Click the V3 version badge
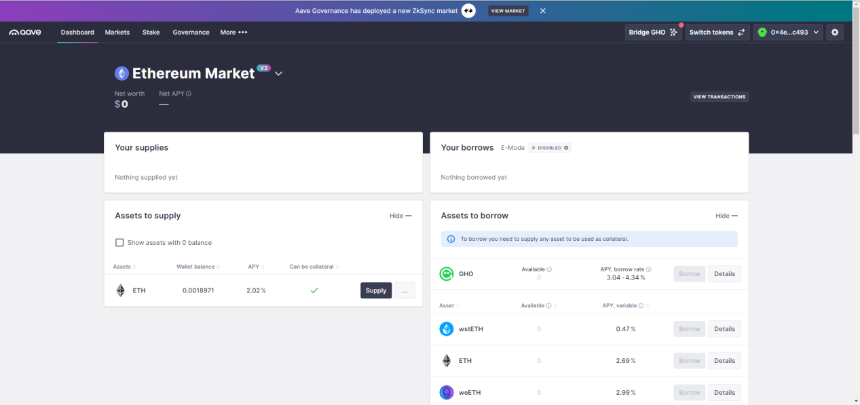860x405 pixels. click(264, 68)
